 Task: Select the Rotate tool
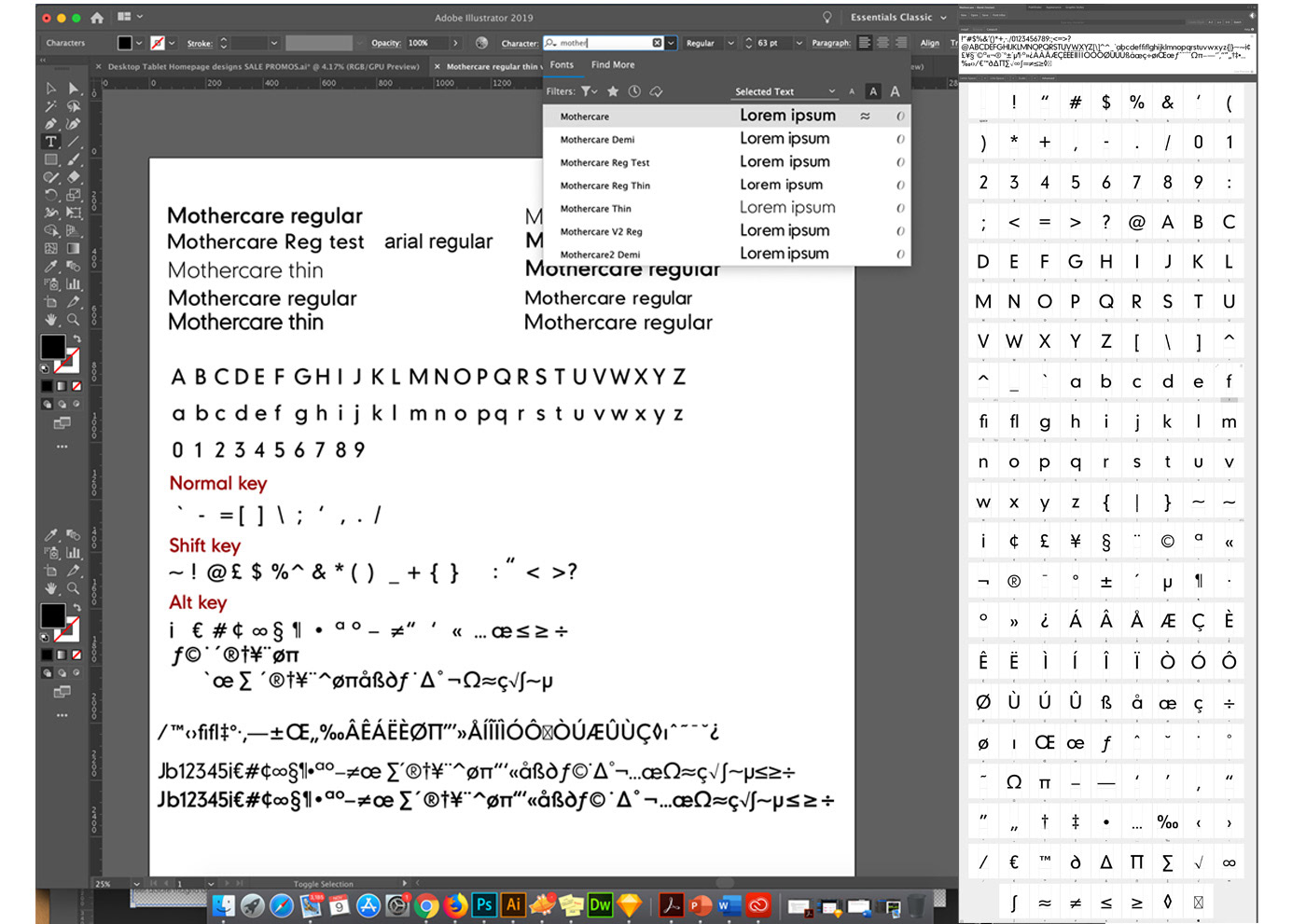(51, 195)
